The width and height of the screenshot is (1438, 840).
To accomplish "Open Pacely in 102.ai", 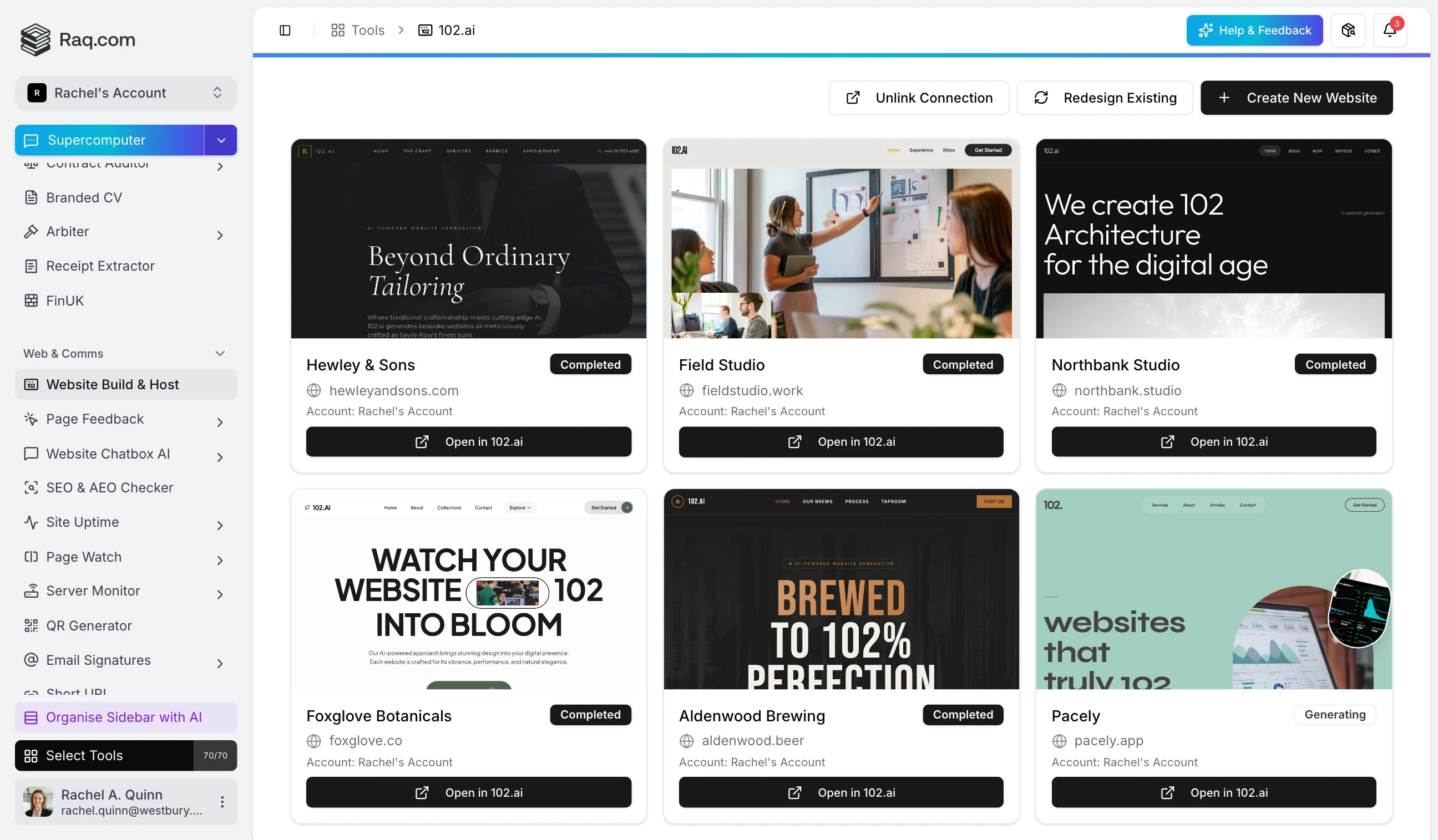I will pos(1214,793).
